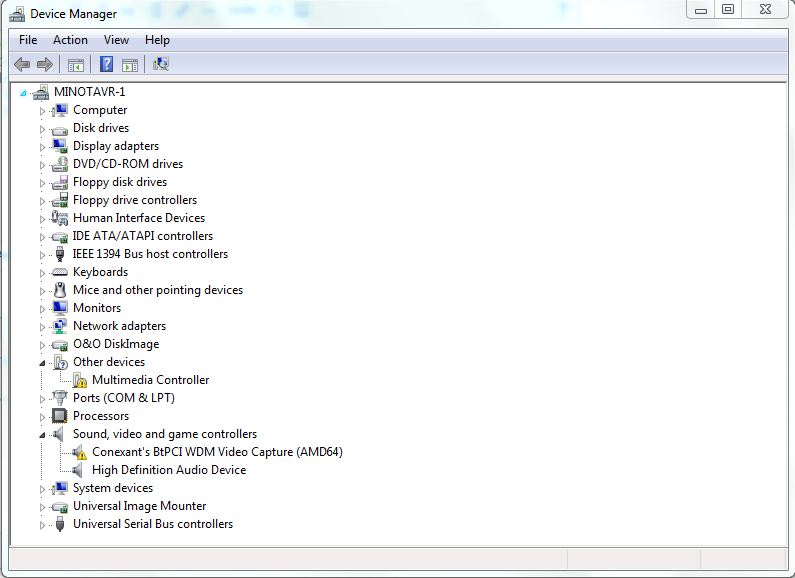Click the Show/Hide Action Pane icon

tap(130, 65)
